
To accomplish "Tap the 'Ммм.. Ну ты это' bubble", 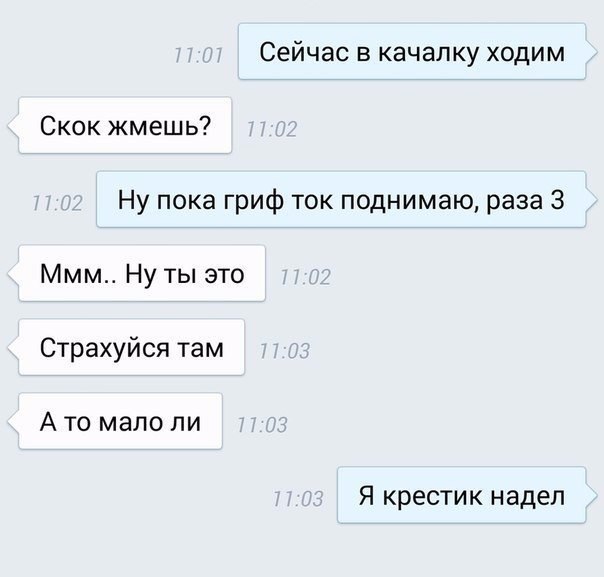I will pyautogui.click(x=142, y=273).
